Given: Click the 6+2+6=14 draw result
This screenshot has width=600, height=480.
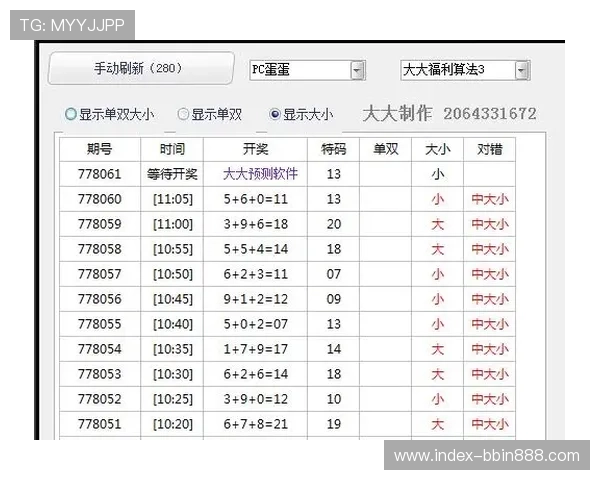Looking at the screenshot, I should tap(255, 374).
